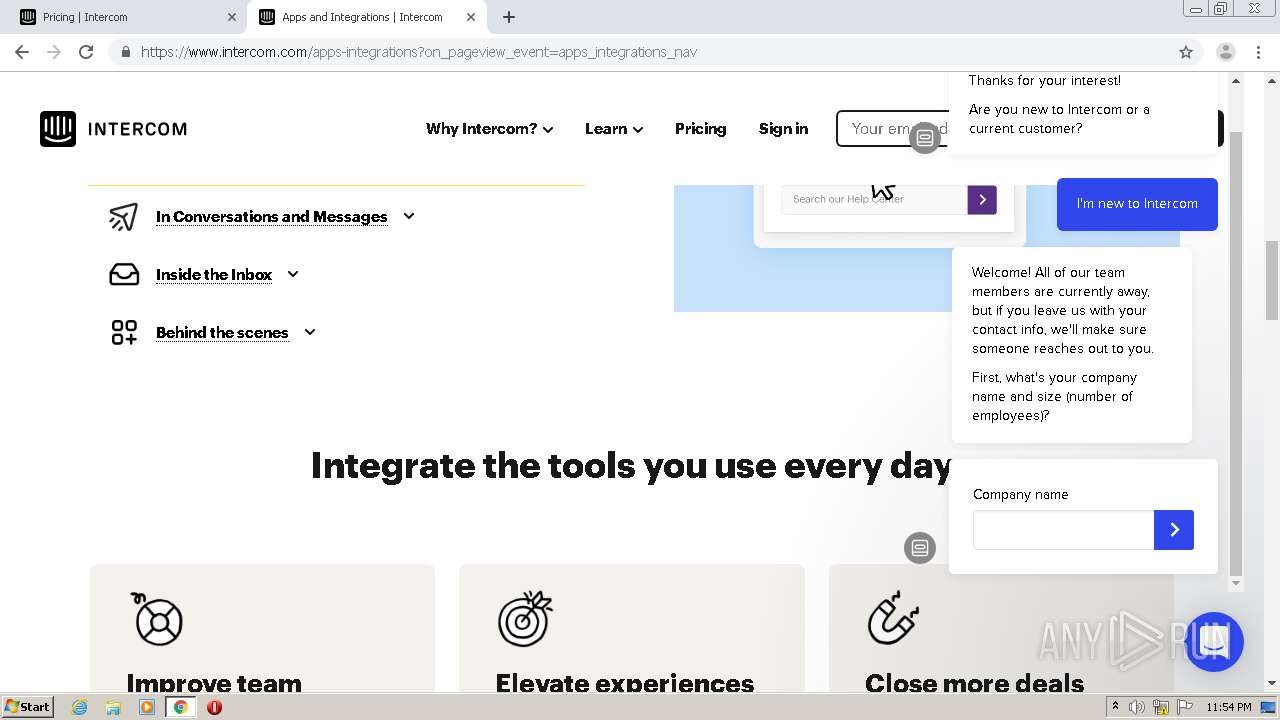This screenshot has width=1280, height=720.
Task: Choose I'm new to Intercom reply
Action: click(x=1137, y=204)
